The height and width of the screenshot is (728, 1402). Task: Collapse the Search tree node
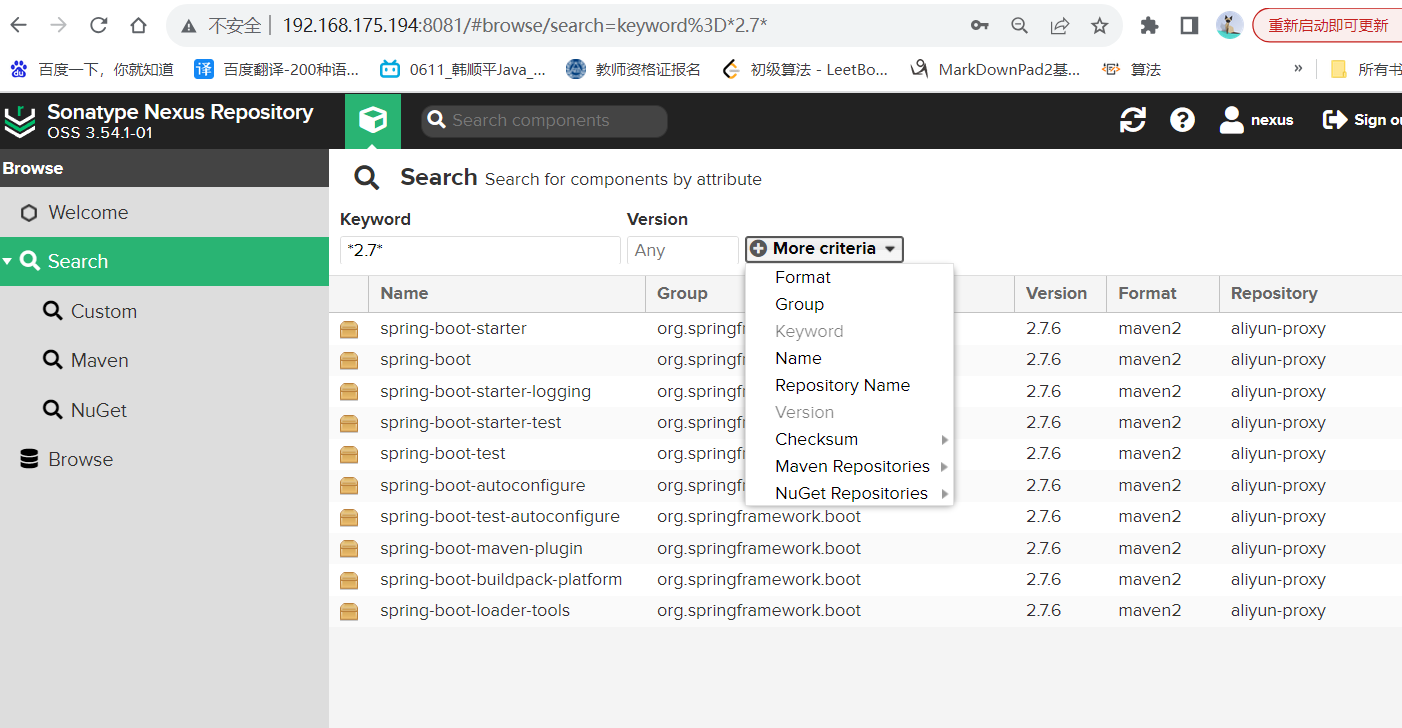8,262
